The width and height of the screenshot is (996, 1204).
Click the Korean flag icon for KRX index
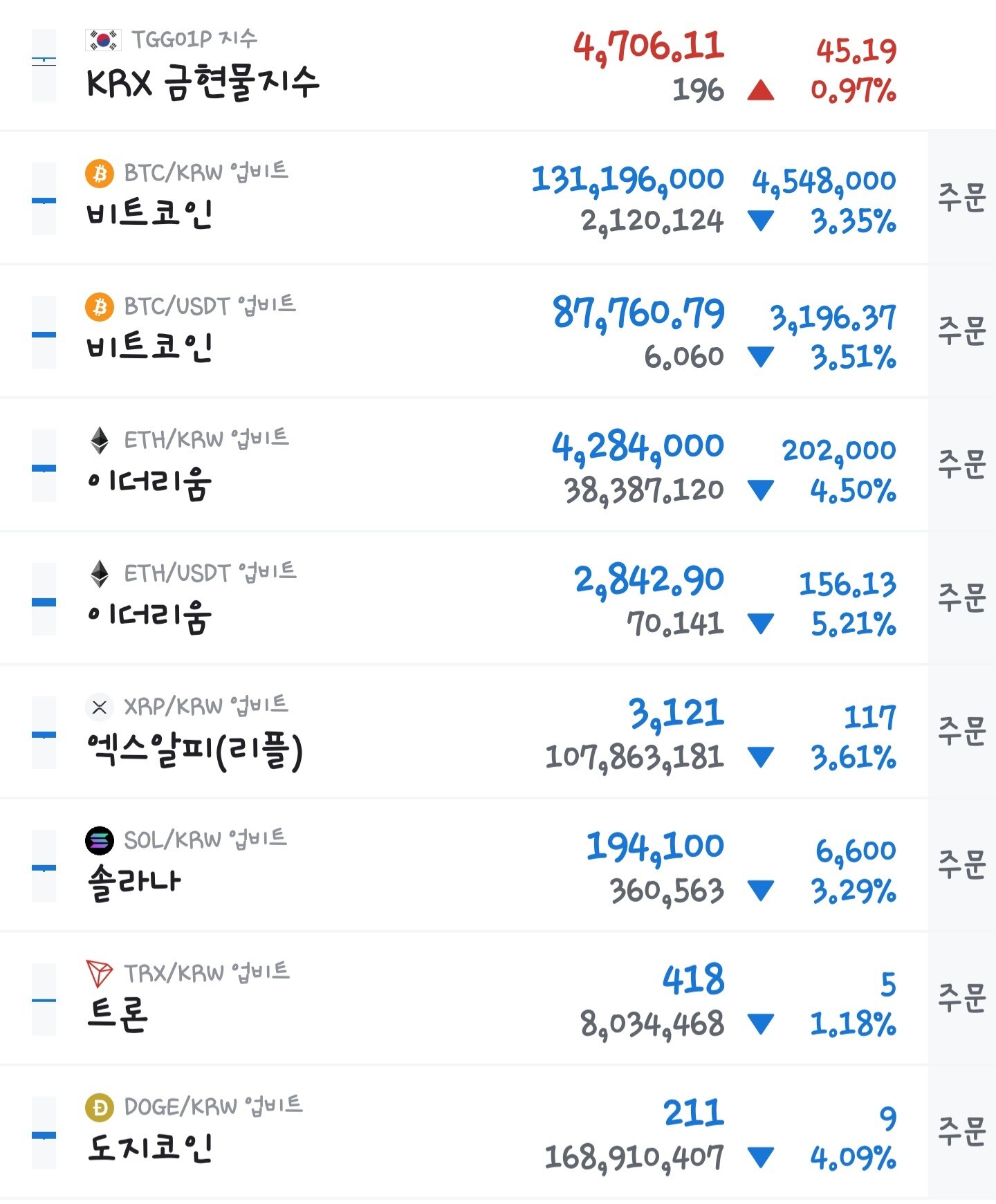point(103,40)
